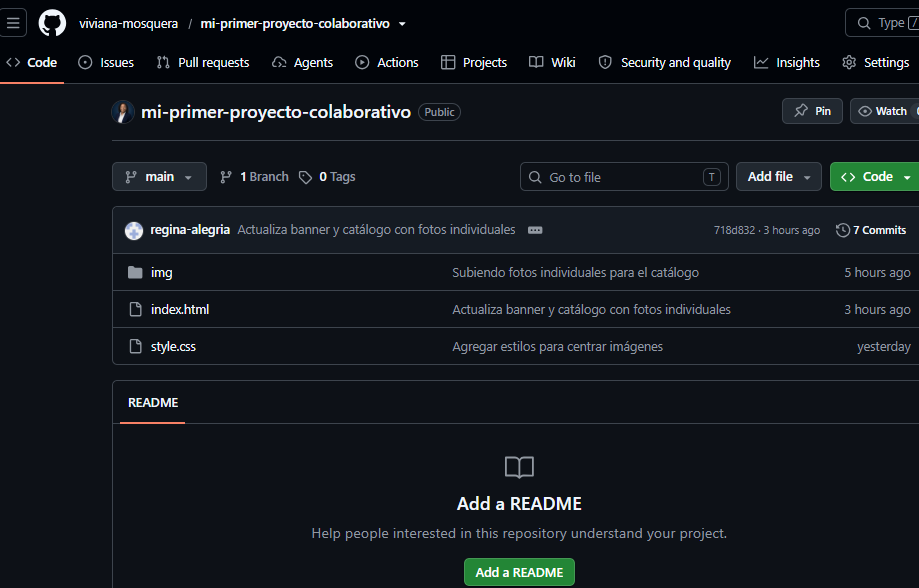
Task: Open the img folder
Action: (x=161, y=273)
